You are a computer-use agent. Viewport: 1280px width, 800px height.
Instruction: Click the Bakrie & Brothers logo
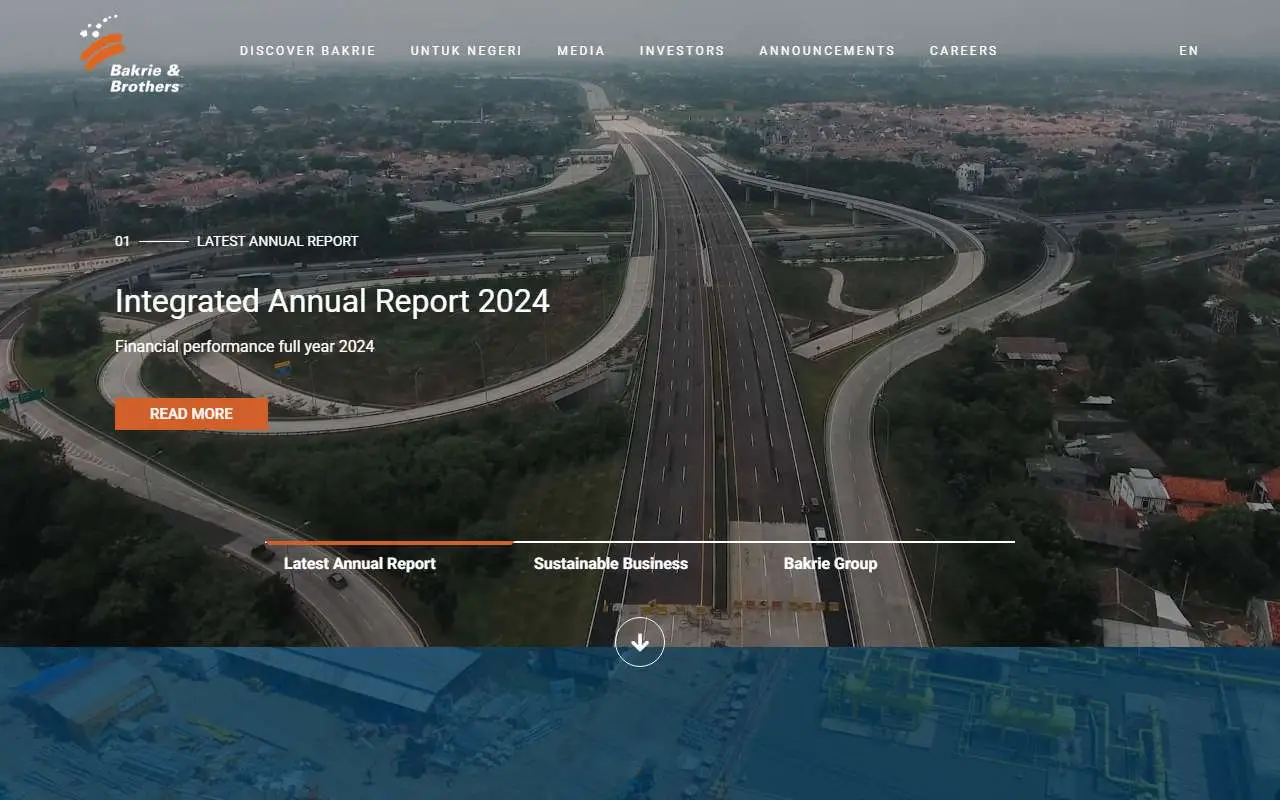(x=130, y=54)
